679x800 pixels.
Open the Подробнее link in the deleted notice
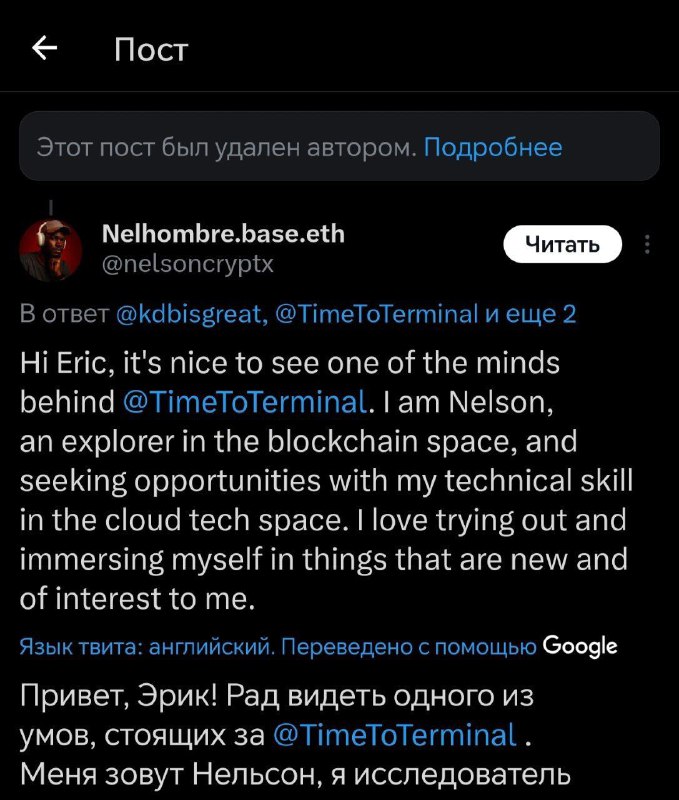pyautogui.click(x=493, y=148)
